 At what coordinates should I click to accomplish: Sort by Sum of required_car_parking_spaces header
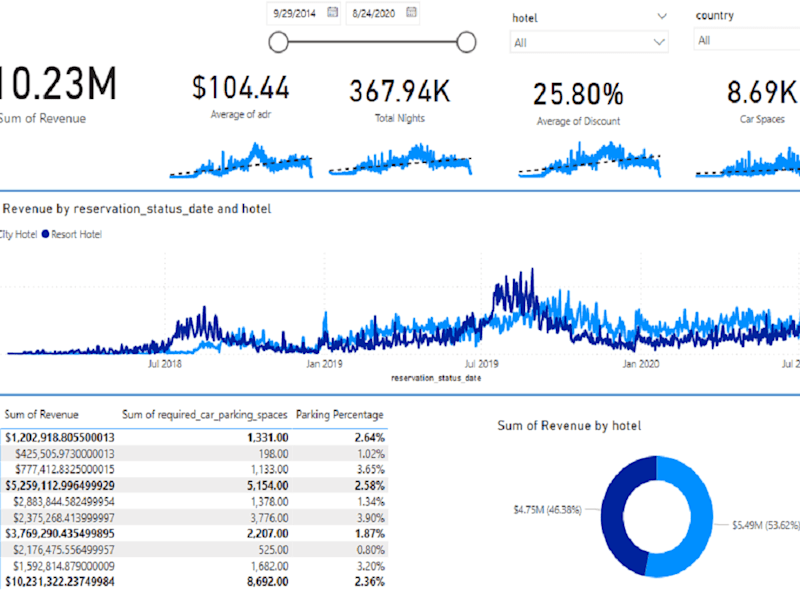tap(205, 414)
